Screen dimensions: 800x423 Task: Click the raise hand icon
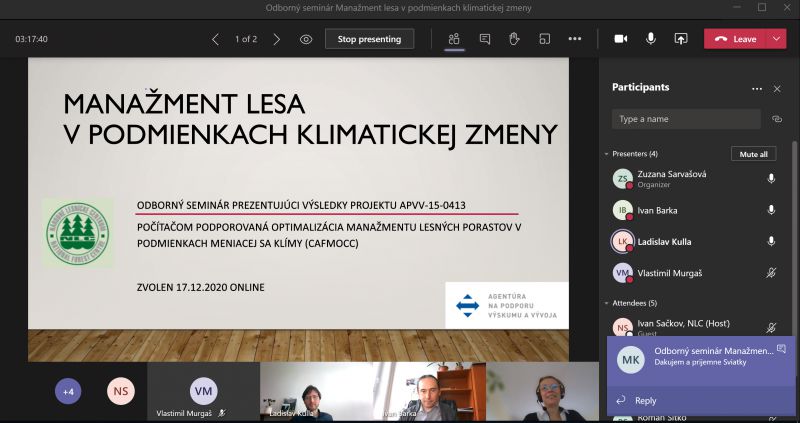tap(514, 39)
